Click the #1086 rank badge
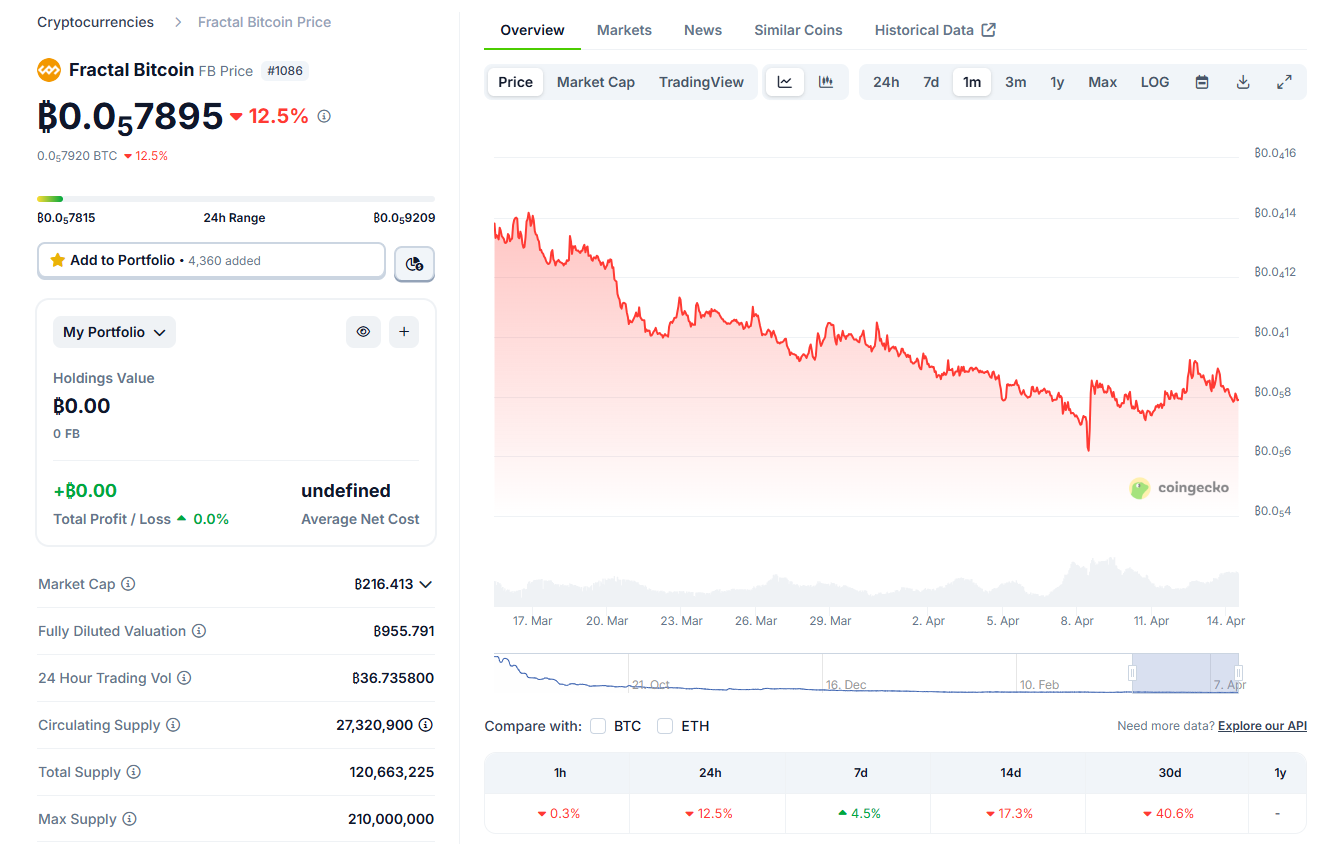The height and width of the screenshot is (844, 1327). point(285,71)
